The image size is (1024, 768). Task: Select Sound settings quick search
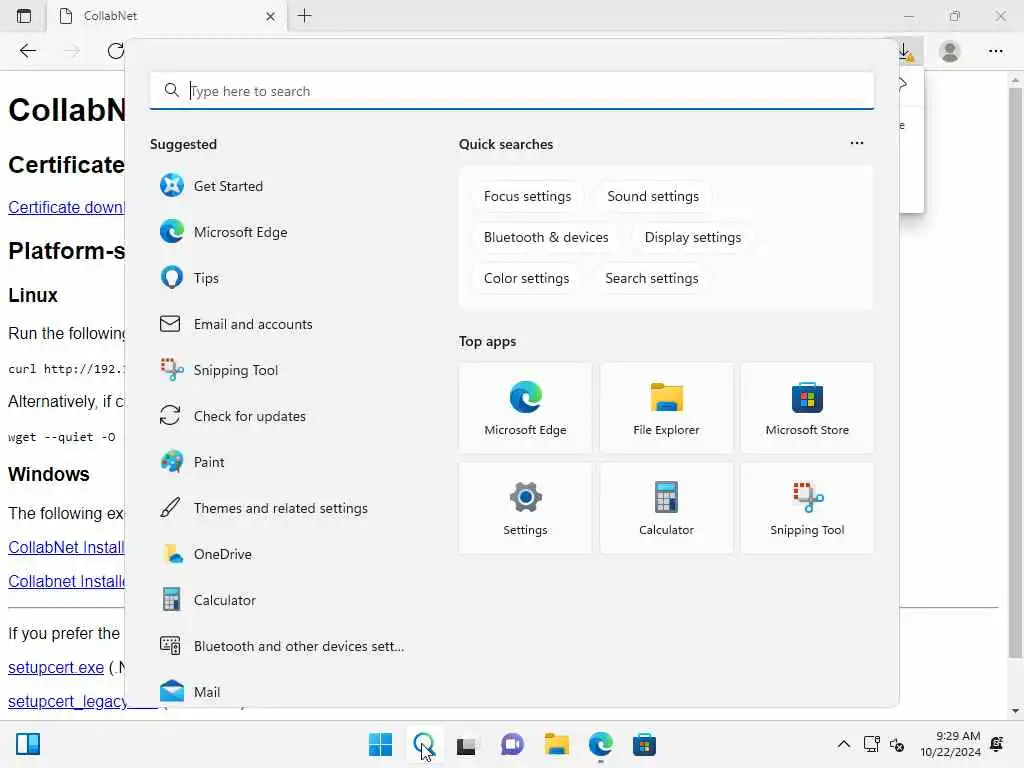point(653,197)
